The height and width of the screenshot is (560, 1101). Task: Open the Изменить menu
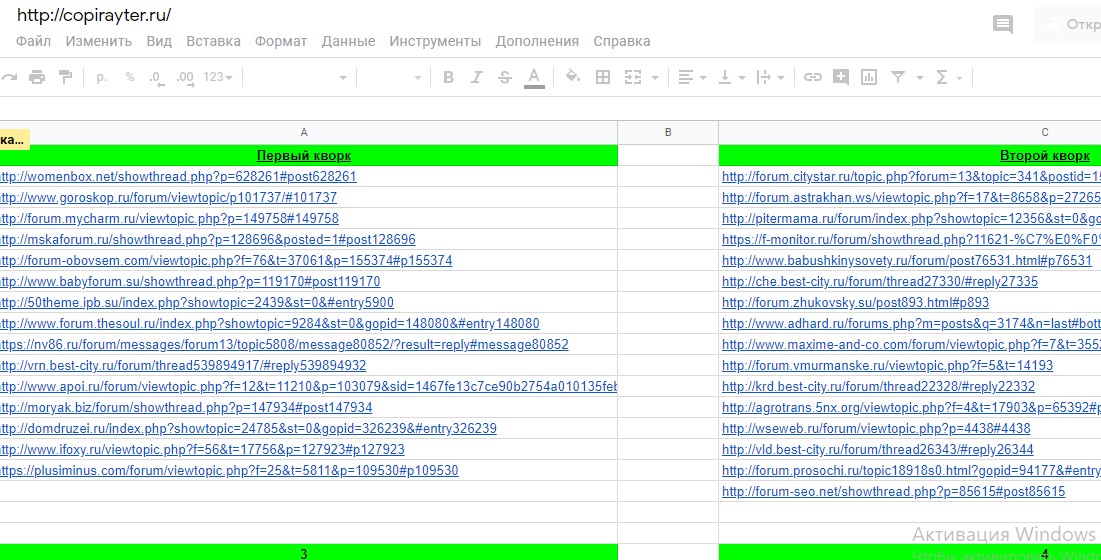pos(99,41)
